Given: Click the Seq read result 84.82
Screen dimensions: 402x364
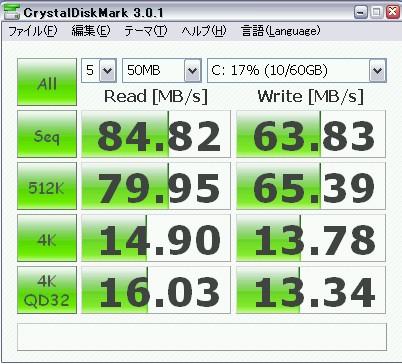Looking at the screenshot, I should 156,134.
